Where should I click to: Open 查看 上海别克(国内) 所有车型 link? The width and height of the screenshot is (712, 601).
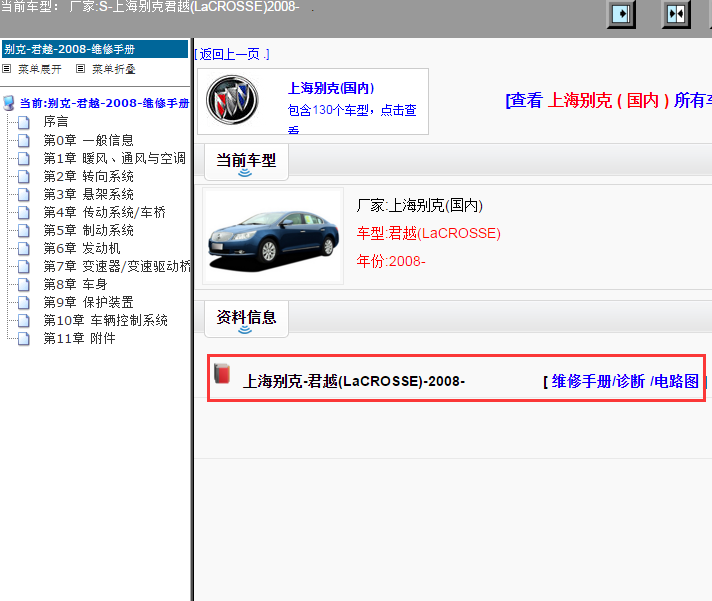coord(608,100)
